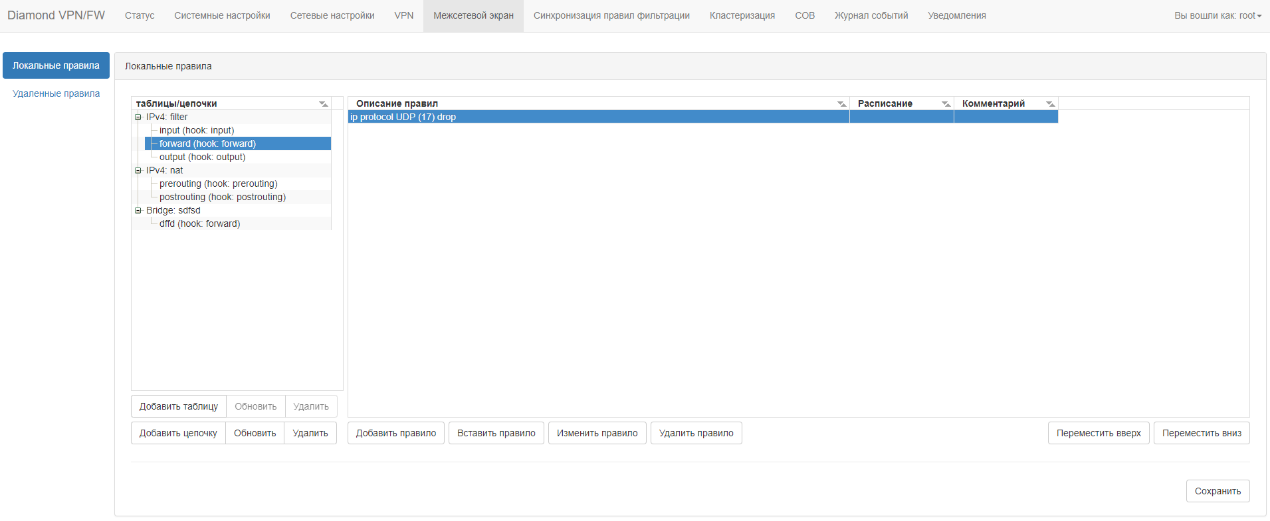Open Кластеризация in the top navigation

click(742, 16)
